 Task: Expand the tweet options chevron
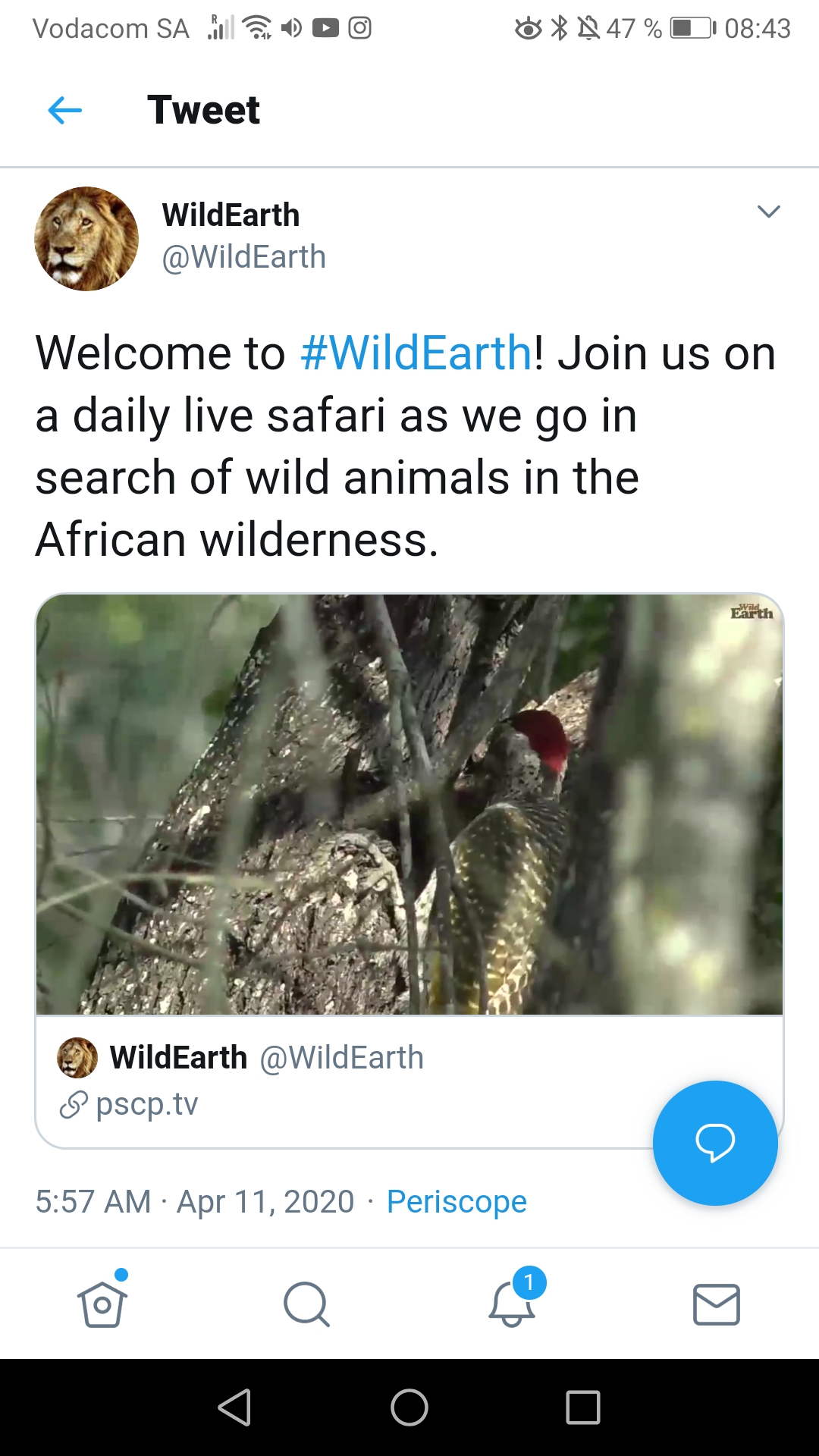[768, 212]
